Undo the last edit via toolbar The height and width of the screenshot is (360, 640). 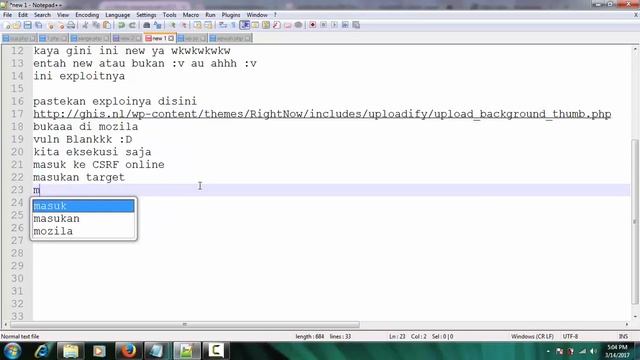pos(121,25)
